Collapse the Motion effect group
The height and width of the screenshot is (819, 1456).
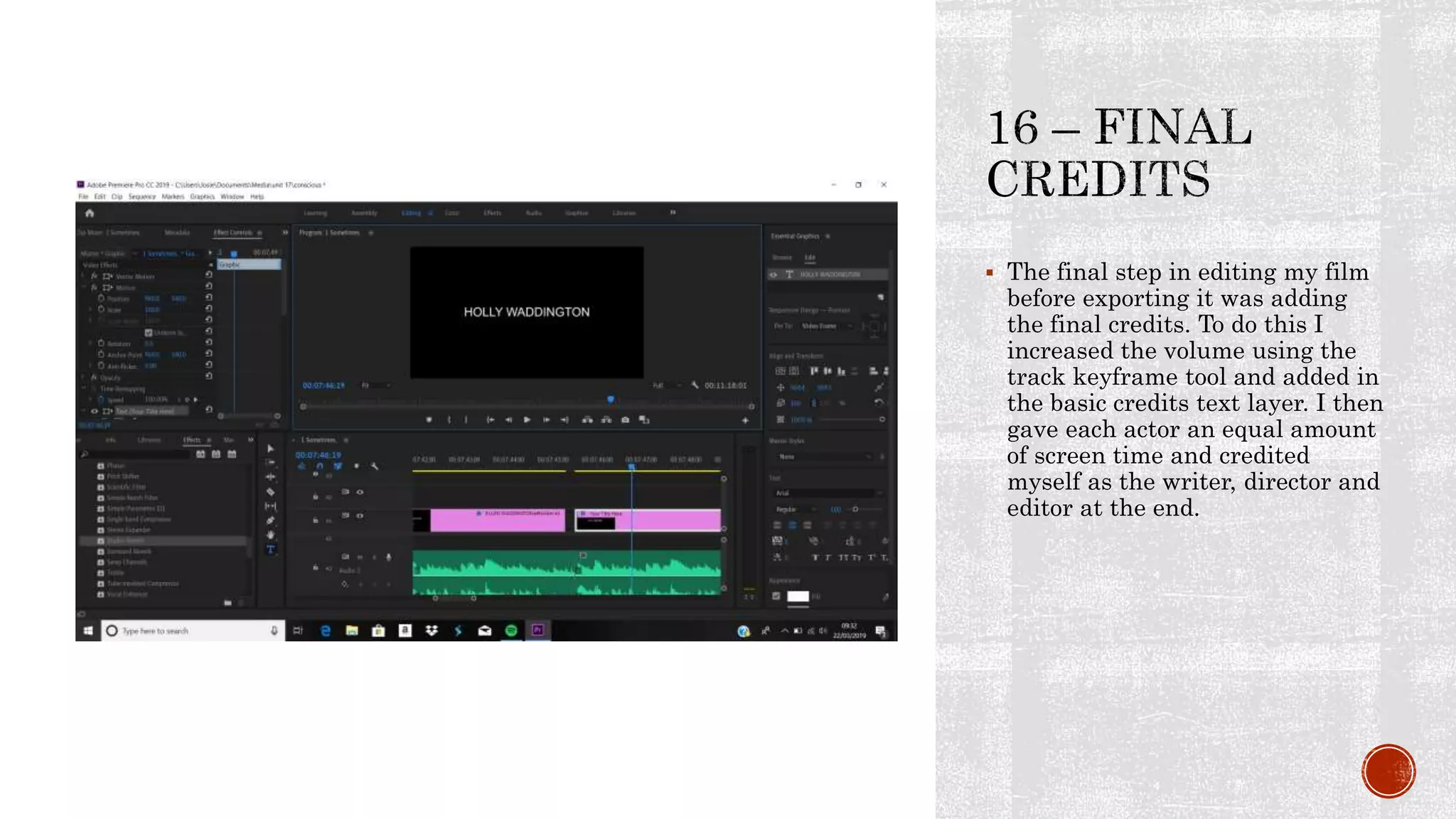(85, 287)
